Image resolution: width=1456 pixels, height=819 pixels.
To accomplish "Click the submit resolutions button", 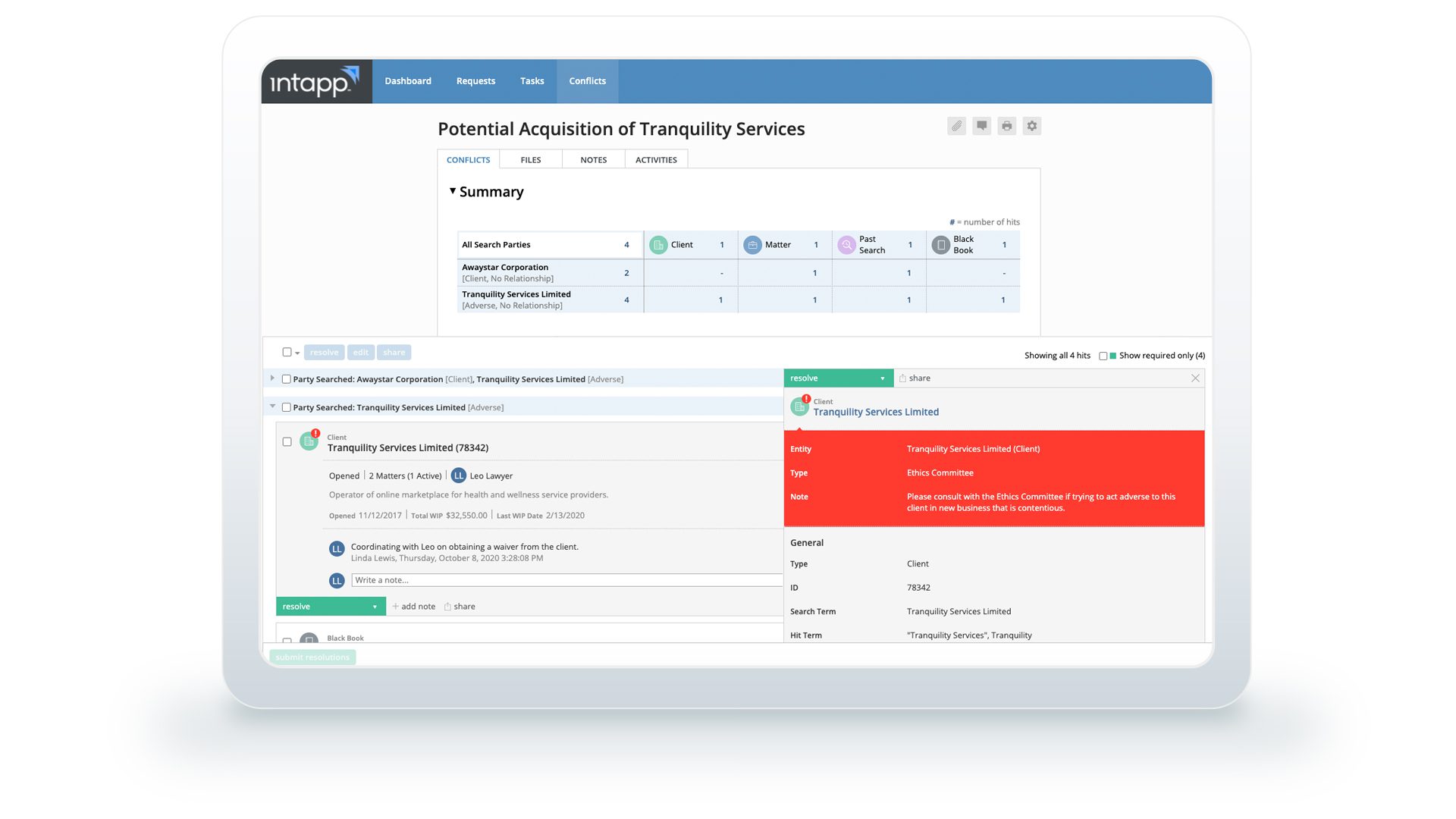I will pyautogui.click(x=312, y=657).
